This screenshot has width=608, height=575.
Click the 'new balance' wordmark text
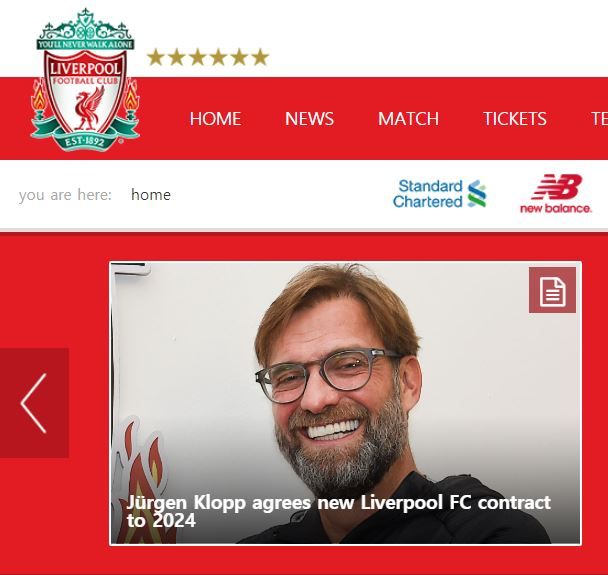pyautogui.click(x=555, y=208)
